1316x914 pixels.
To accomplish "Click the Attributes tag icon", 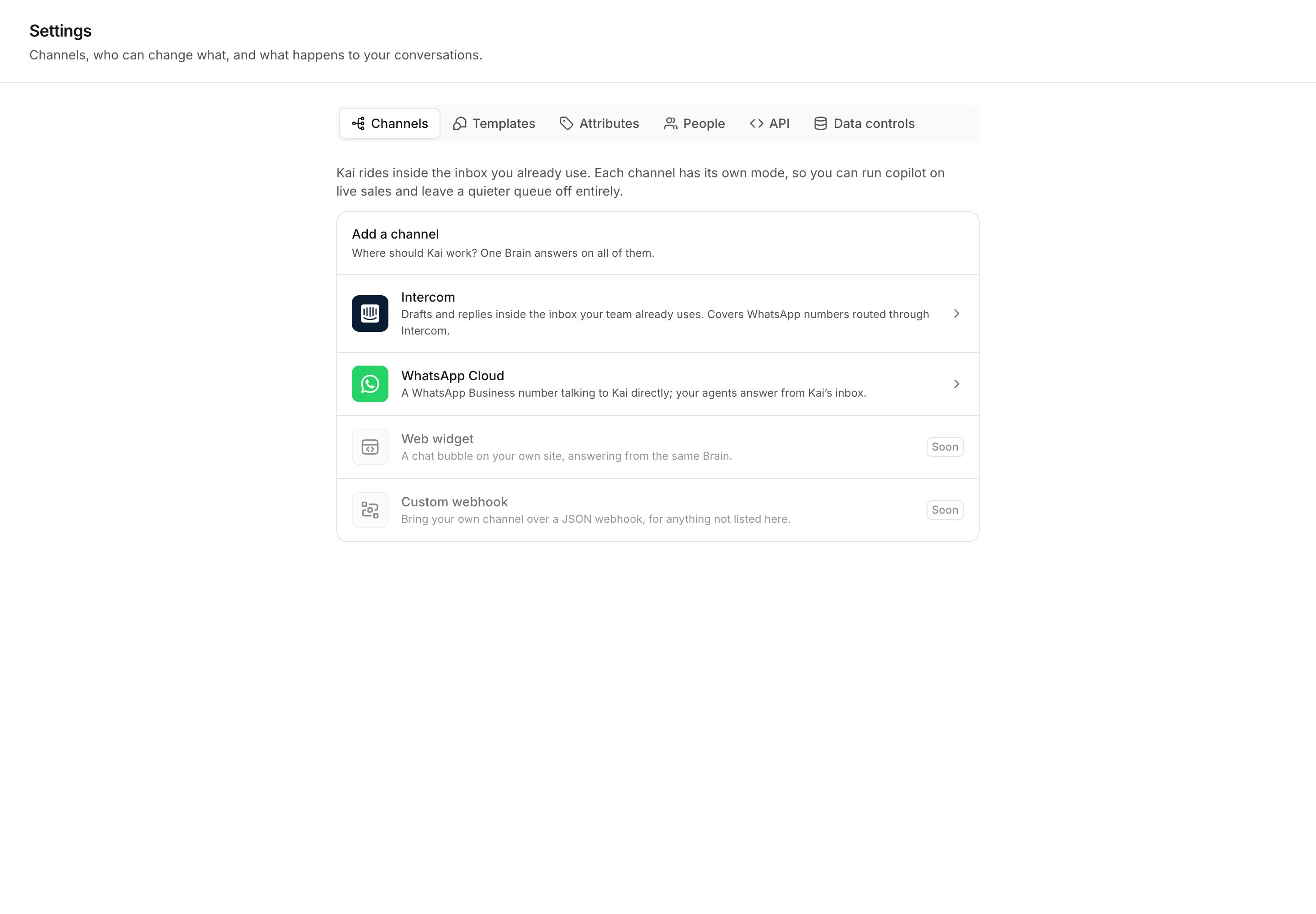I will point(566,123).
